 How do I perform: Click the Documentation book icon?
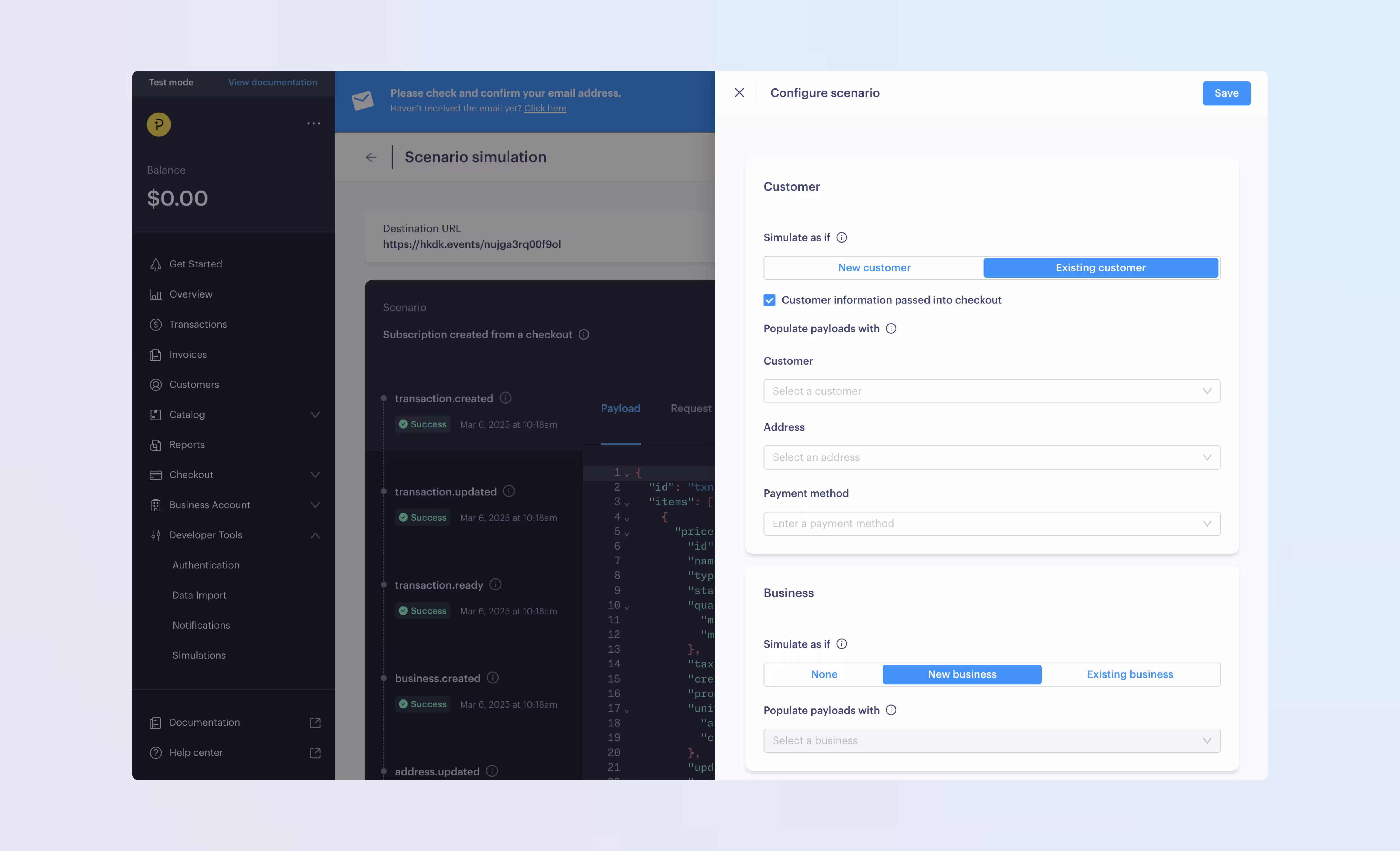pos(156,723)
